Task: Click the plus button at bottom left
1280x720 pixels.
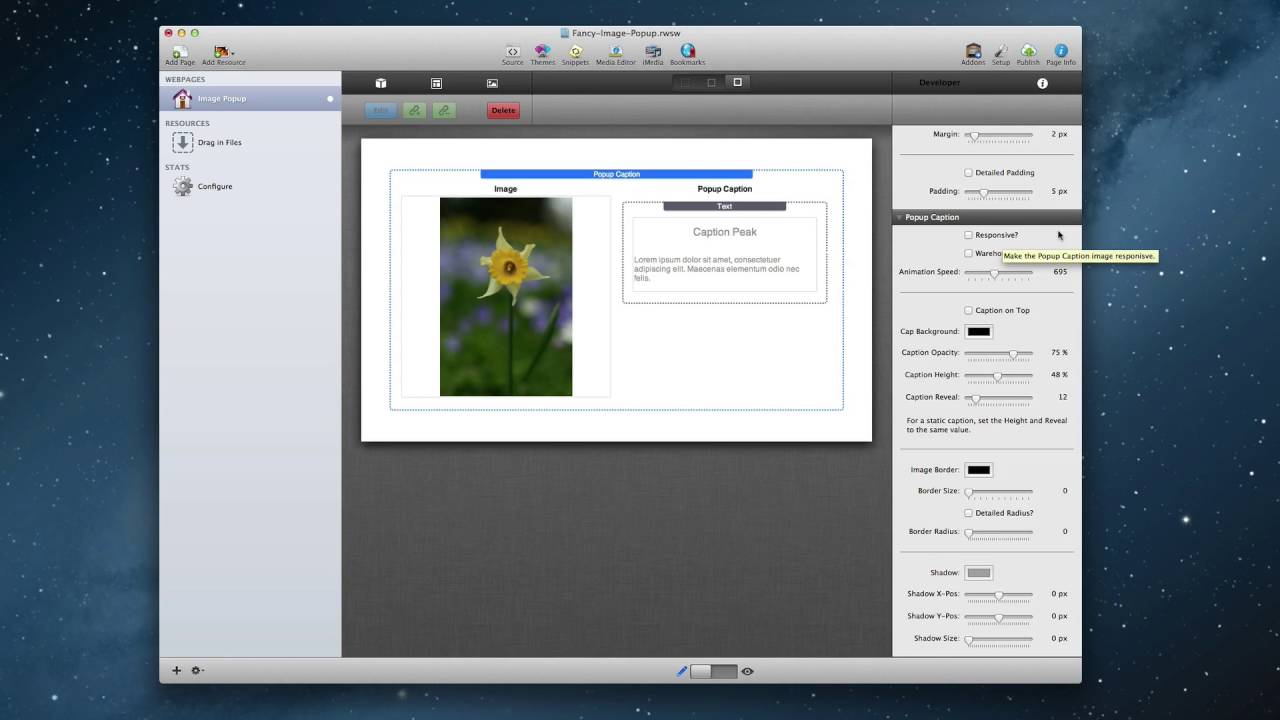Action: (x=177, y=671)
